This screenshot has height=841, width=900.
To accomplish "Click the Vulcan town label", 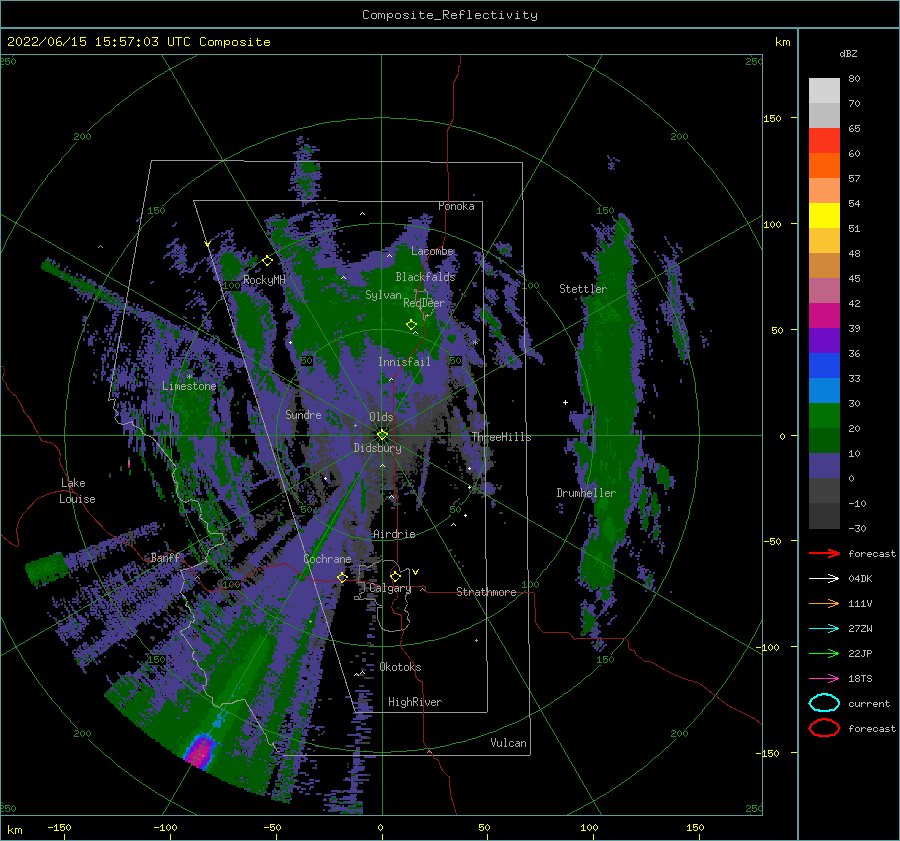I will click(x=508, y=743).
